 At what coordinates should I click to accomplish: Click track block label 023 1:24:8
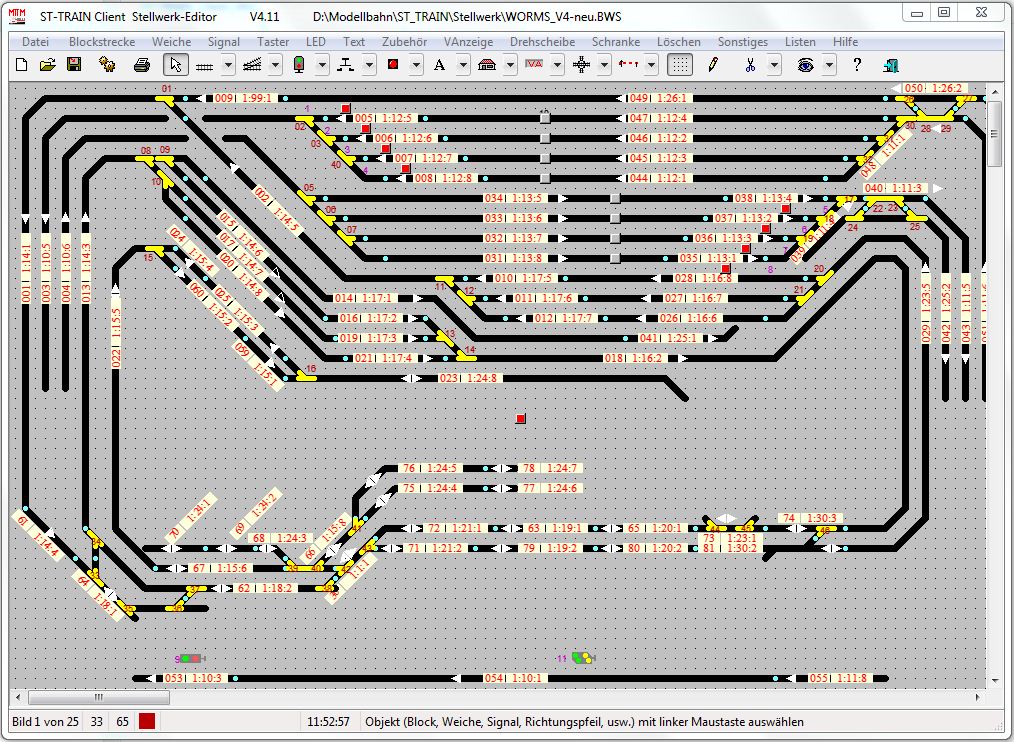pos(468,378)
